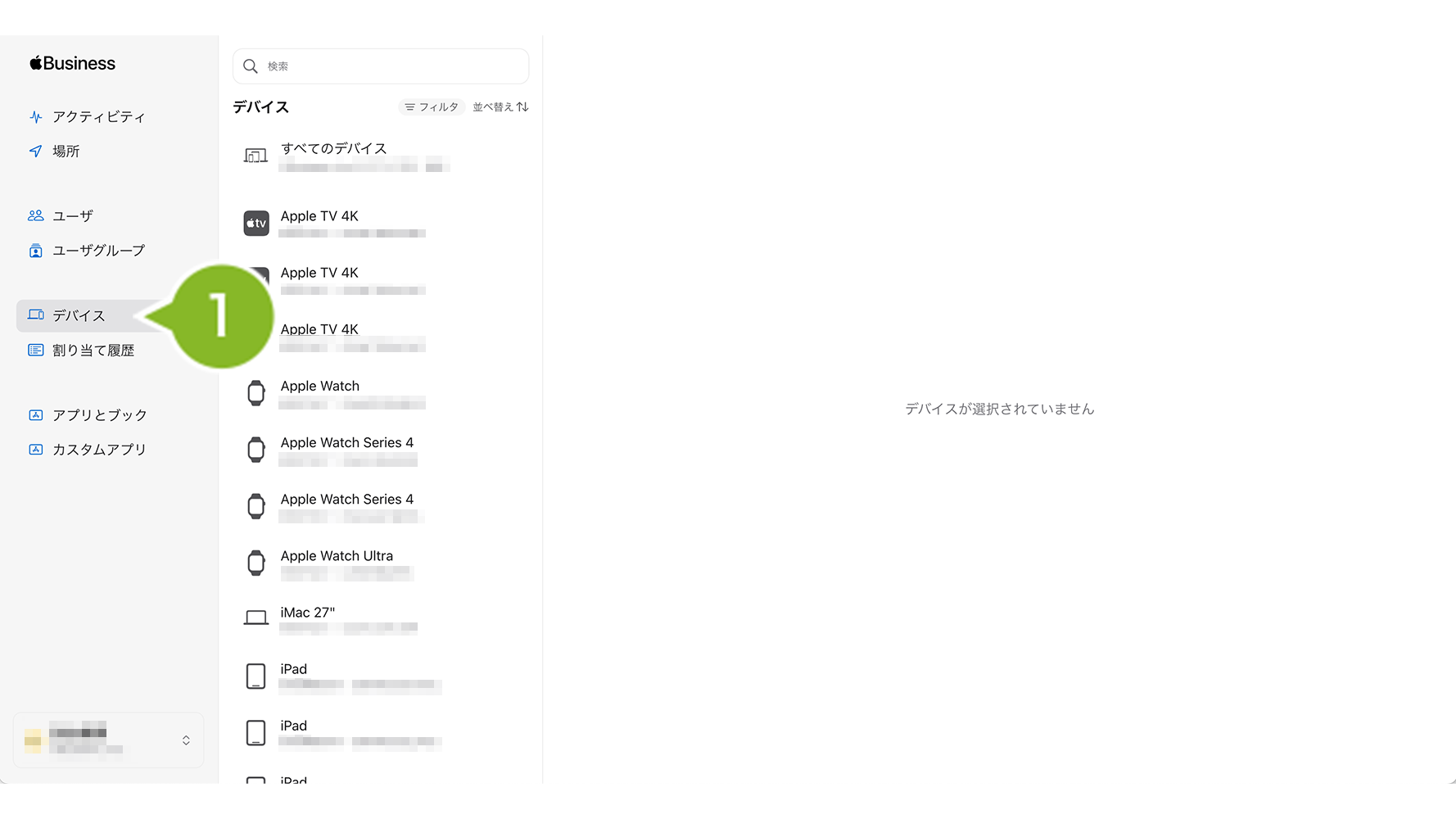Click the 割り当て履歴 list icon
This screenshot has height=819, width=1456.
[x=36, y=350]
